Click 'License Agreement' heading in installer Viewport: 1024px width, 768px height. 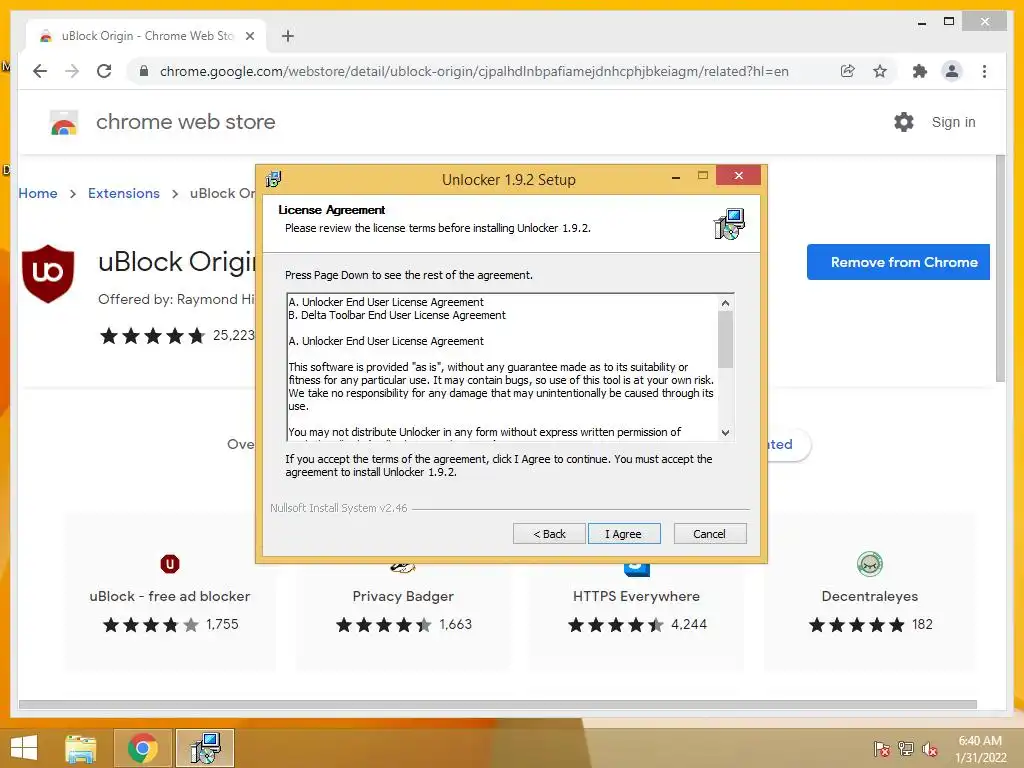(332, 210)
